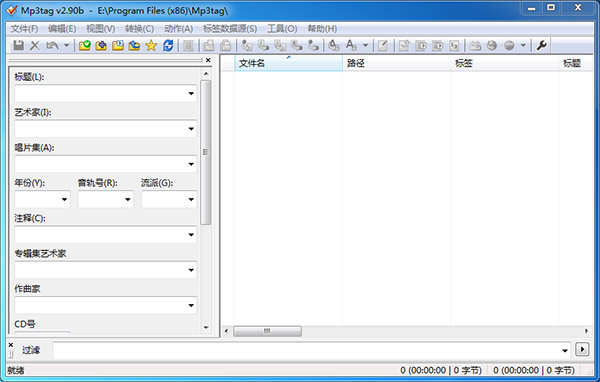Expand the 年份(Y) dropdown

click(x=64, y=199)
